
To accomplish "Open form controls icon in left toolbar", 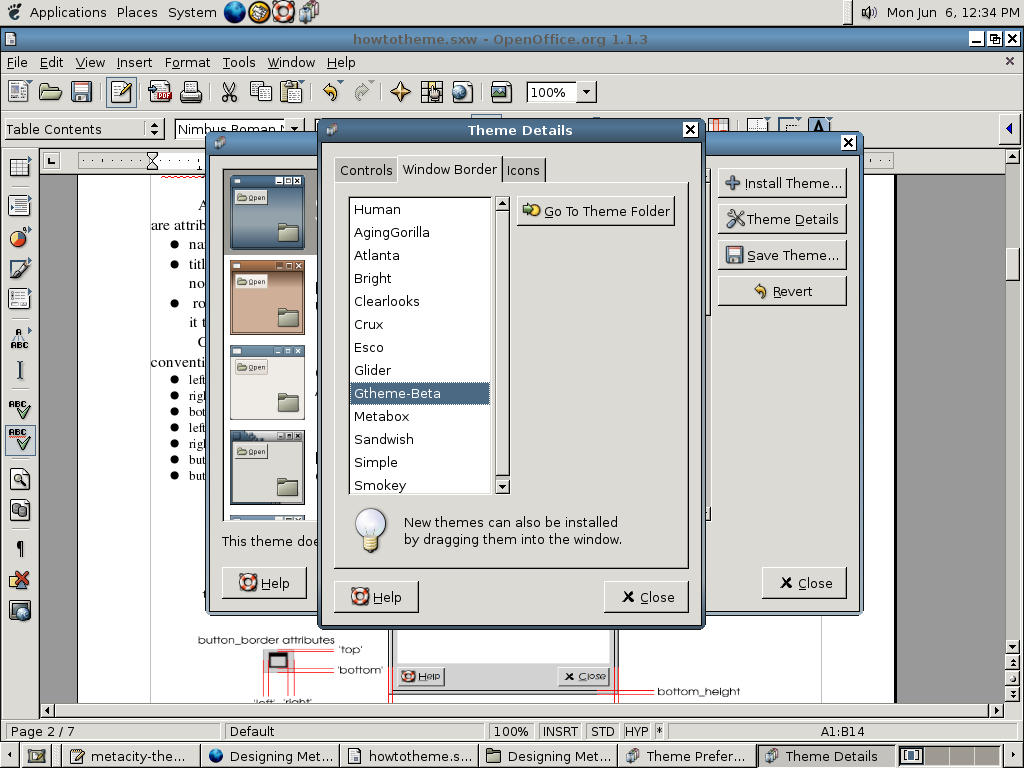I will 20,299.
